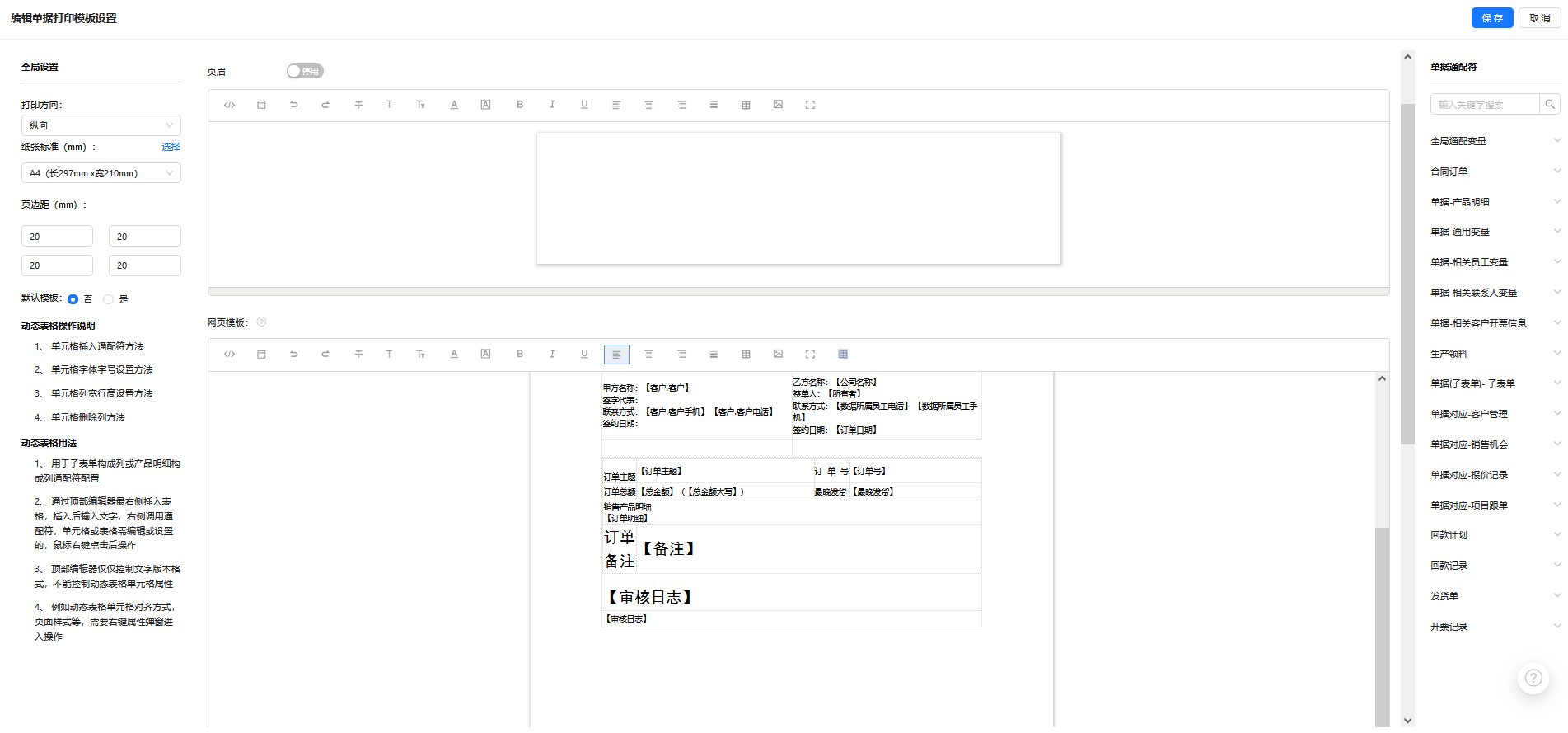Viewport: 1568px width, 733px height.
Task: Click the 选择 link beside 纸张标准
Action: (x=171, y=147)
